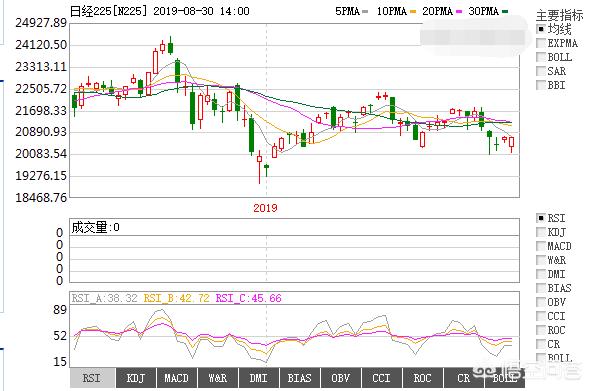Click the 2019 year marker on axis
Image resolution: width=593 pixels, height=391 pixels.
point(265,208)
